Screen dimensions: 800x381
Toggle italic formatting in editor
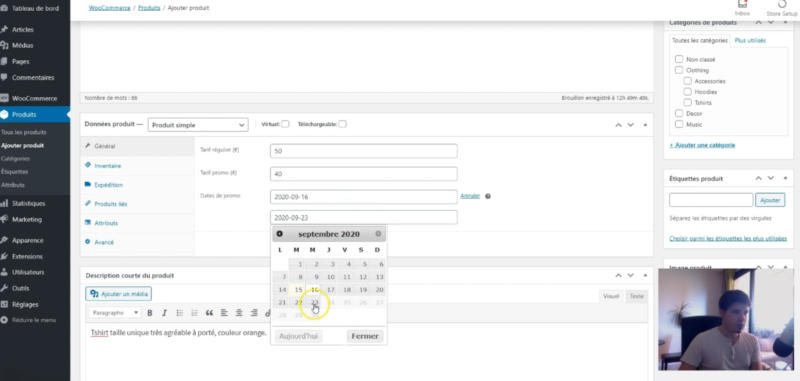(x=164, y=313)
